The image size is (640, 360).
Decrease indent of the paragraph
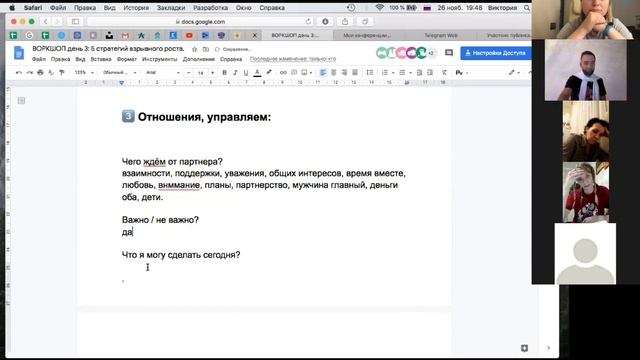[x=419, y=73]
